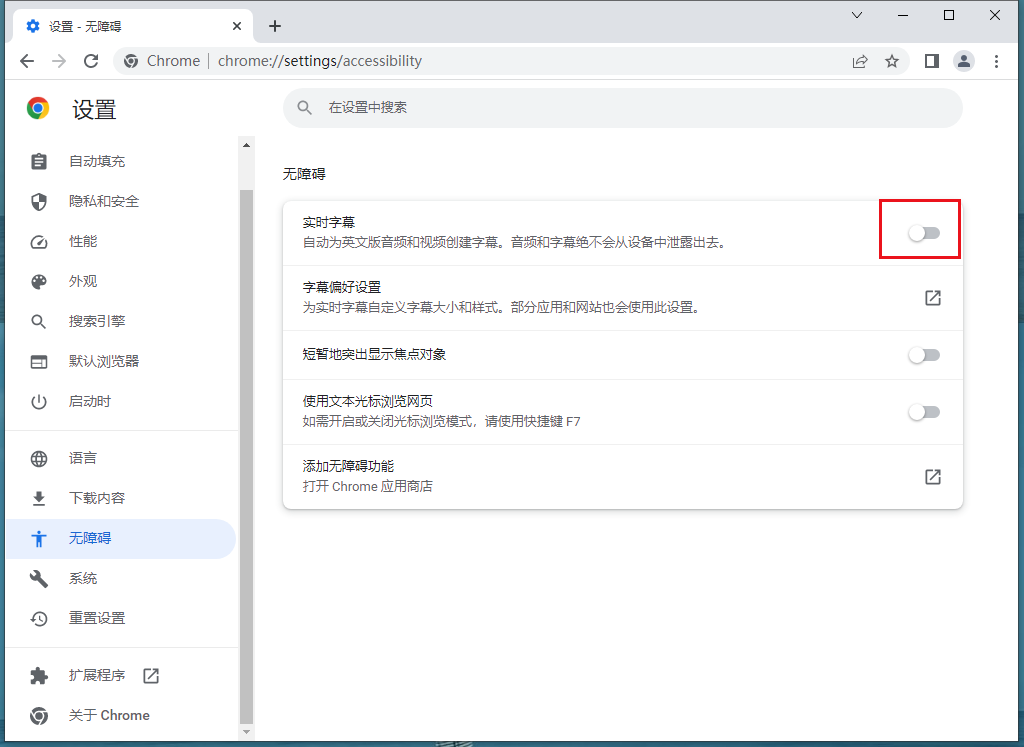Click sidebar scrollbar down arrow
Screen dimensions: 1024x747
coord(246,733)
